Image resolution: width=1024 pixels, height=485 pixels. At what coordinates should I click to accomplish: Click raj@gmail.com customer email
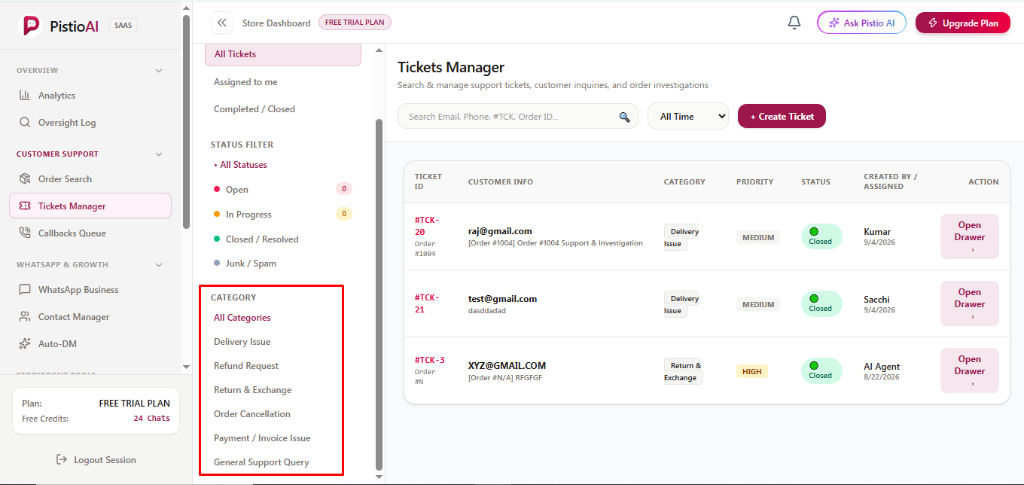pyautogui.click(x=500, y=231)
